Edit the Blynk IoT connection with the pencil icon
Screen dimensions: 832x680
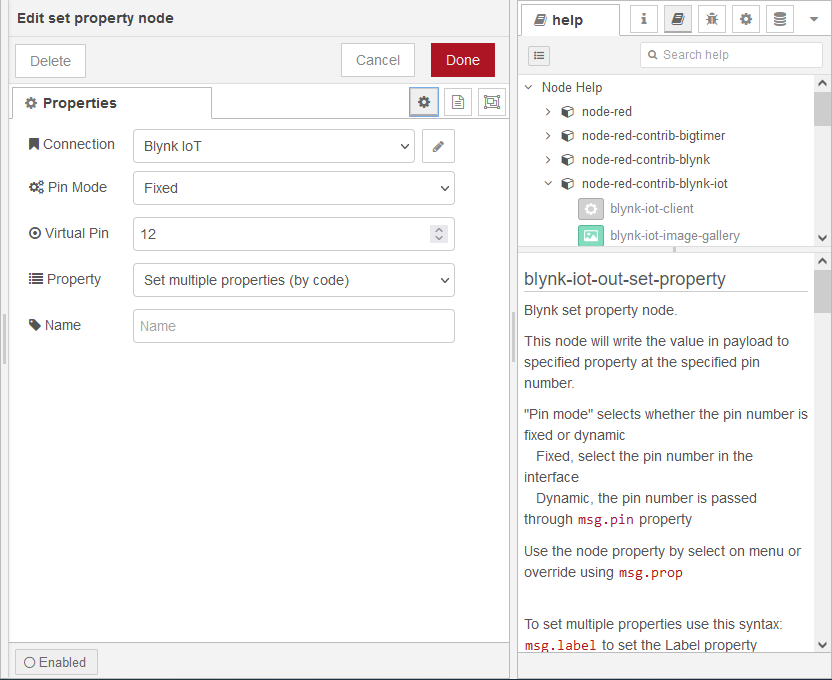[438, 146]
